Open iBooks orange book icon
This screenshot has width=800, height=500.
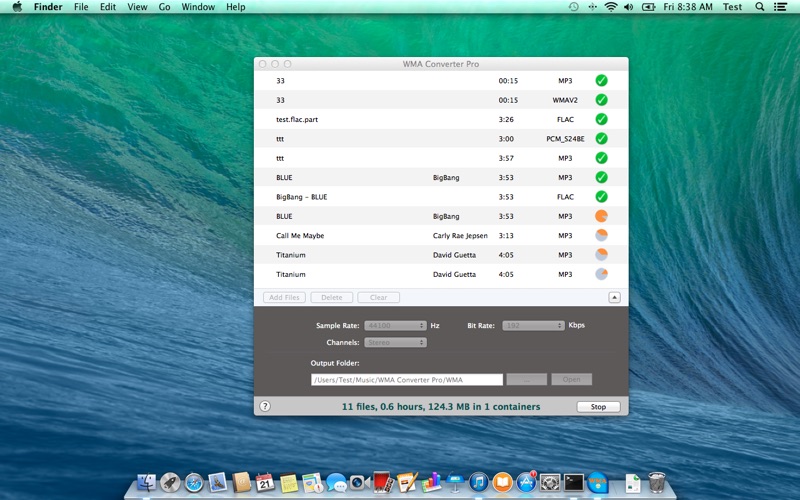tap(503, 482)
